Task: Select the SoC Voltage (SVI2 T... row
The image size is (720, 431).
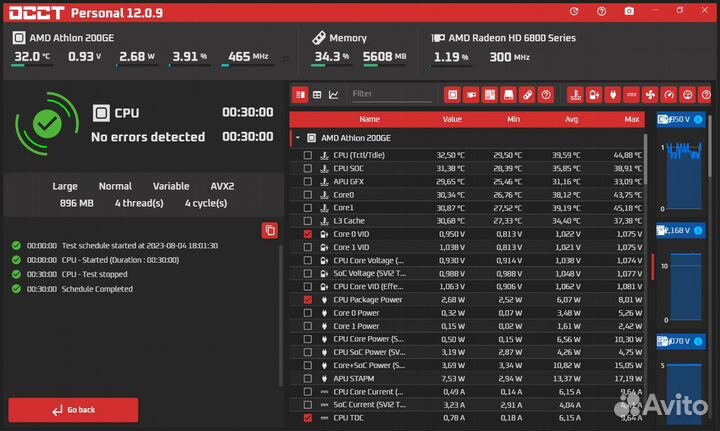Action: click(467, 273)
